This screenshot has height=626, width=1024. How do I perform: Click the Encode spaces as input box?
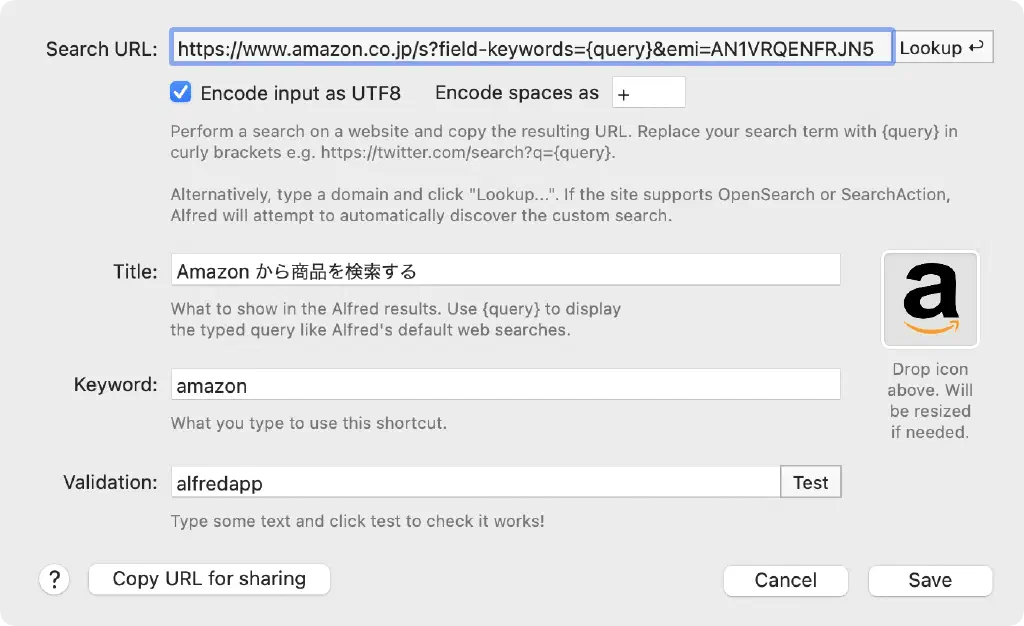[x=648, y=93]
